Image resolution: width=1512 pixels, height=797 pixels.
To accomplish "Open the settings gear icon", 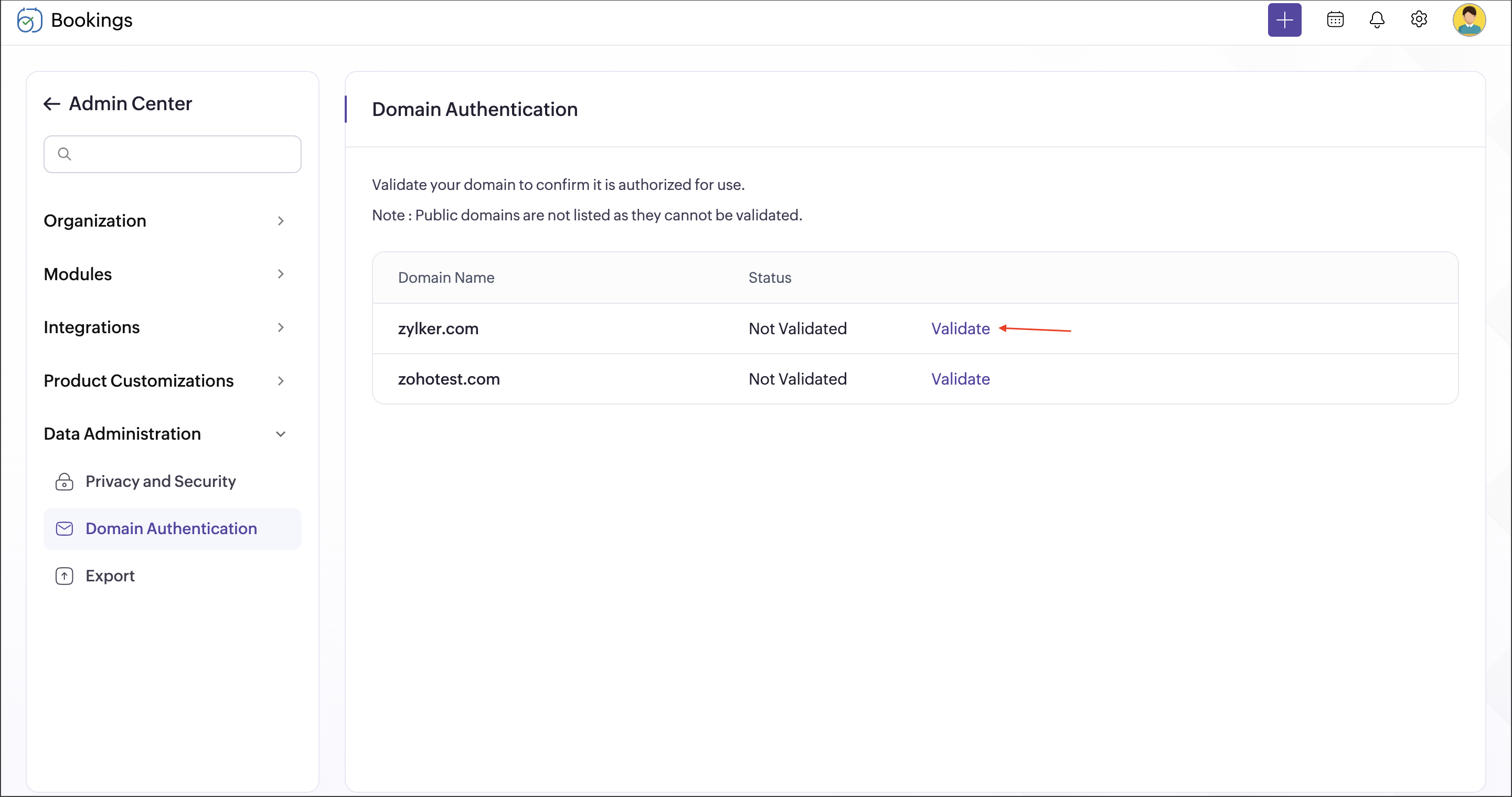I will [x=1419, y=19].
